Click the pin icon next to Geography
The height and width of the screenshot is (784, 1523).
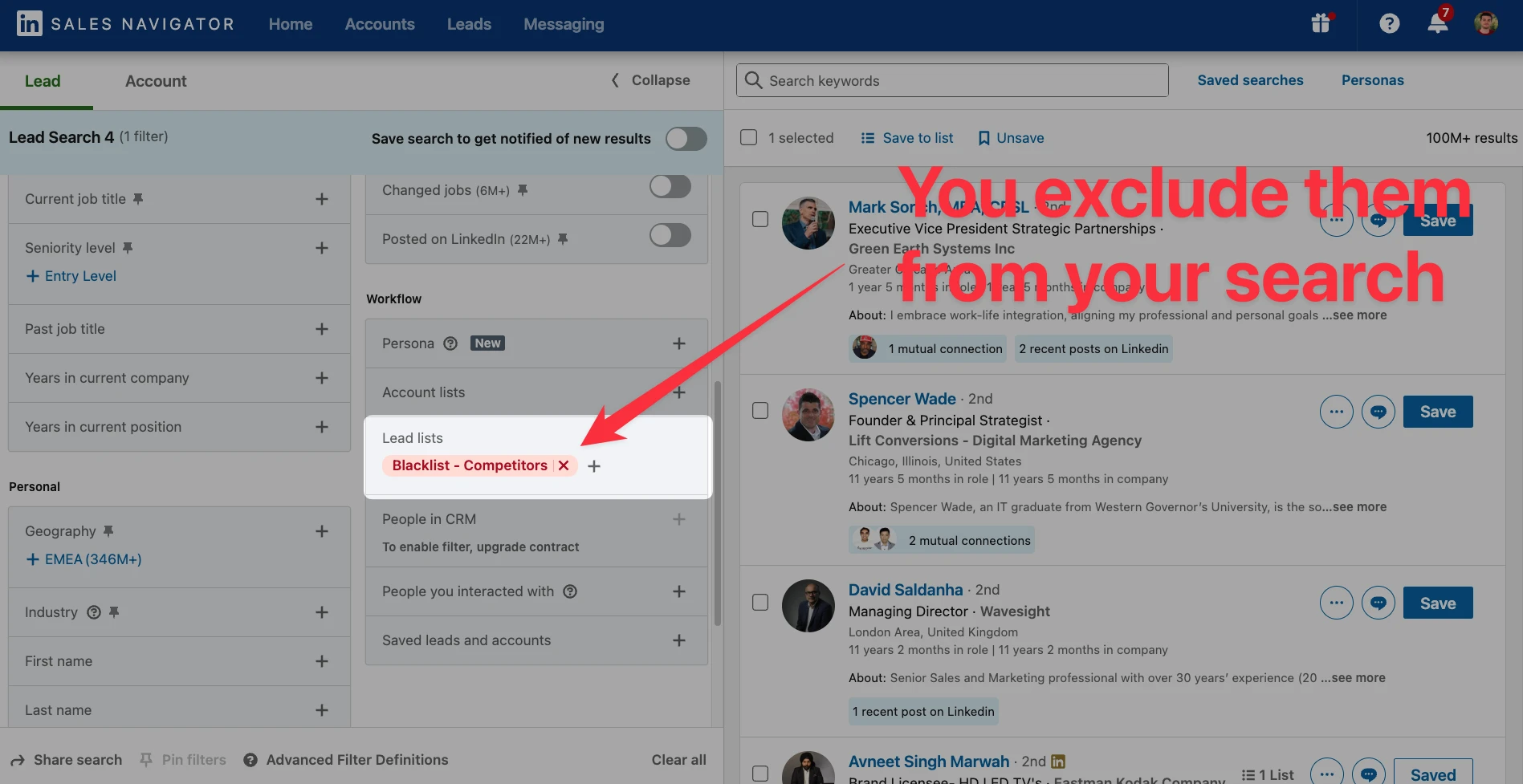coord(108,531)
